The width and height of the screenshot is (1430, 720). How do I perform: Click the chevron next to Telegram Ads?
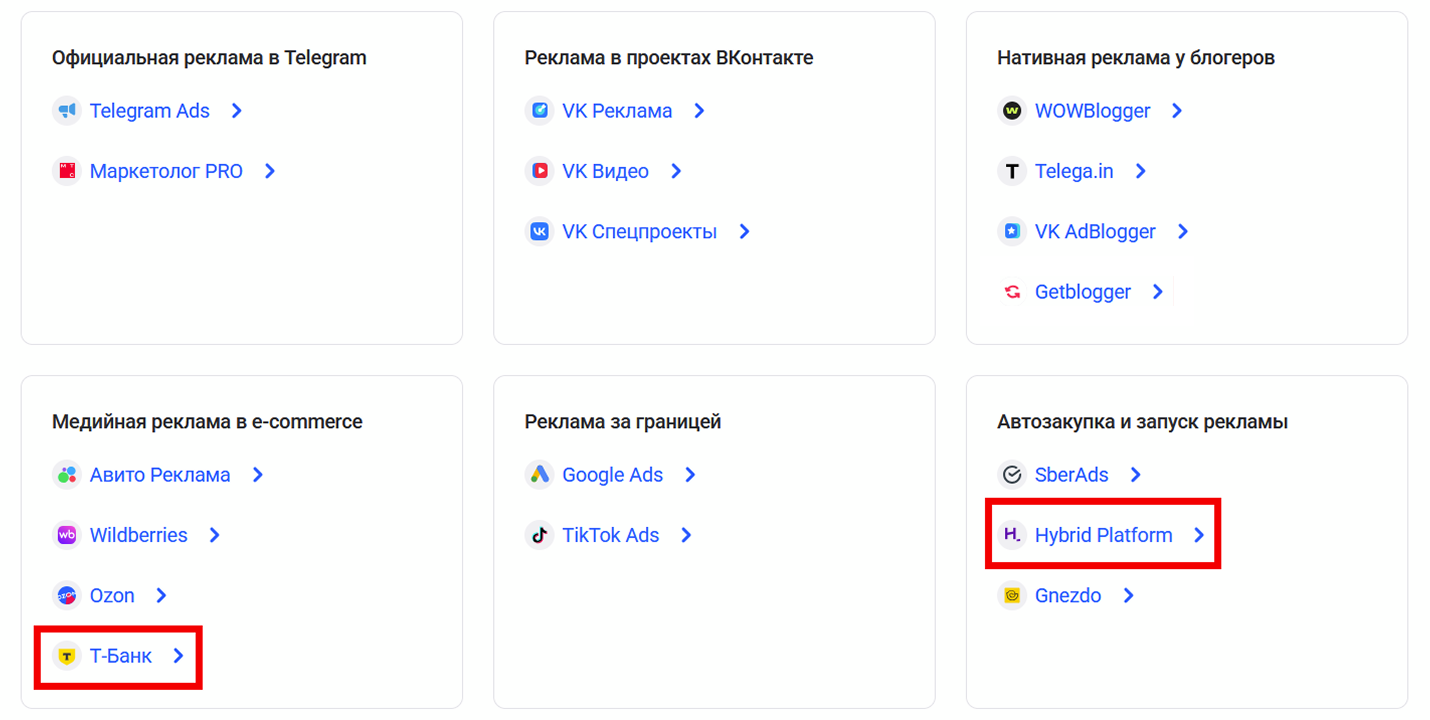pyautogui.click(x=237, y=111)
